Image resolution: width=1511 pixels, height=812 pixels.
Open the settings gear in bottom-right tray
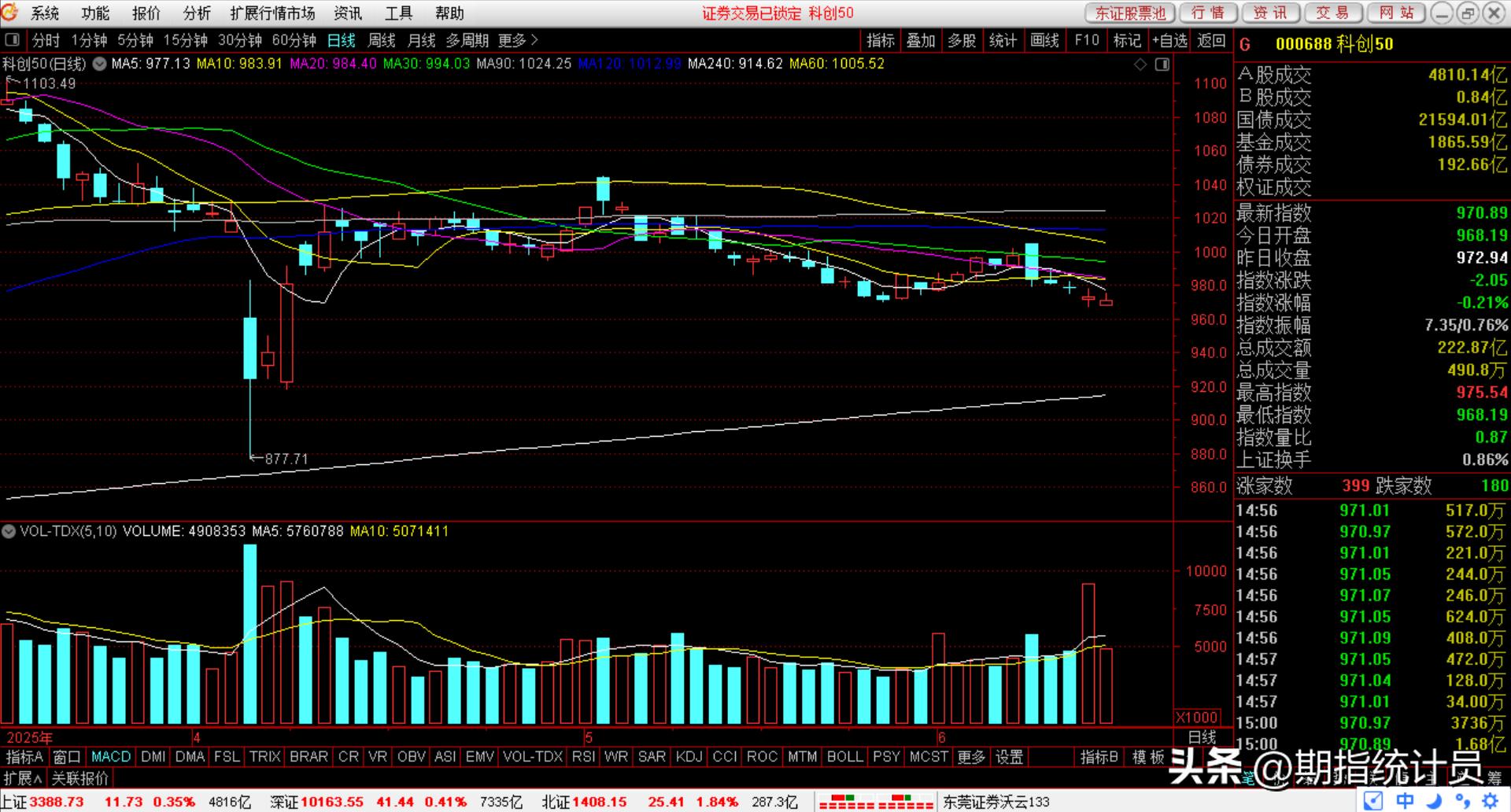[x=1490, y=801]
